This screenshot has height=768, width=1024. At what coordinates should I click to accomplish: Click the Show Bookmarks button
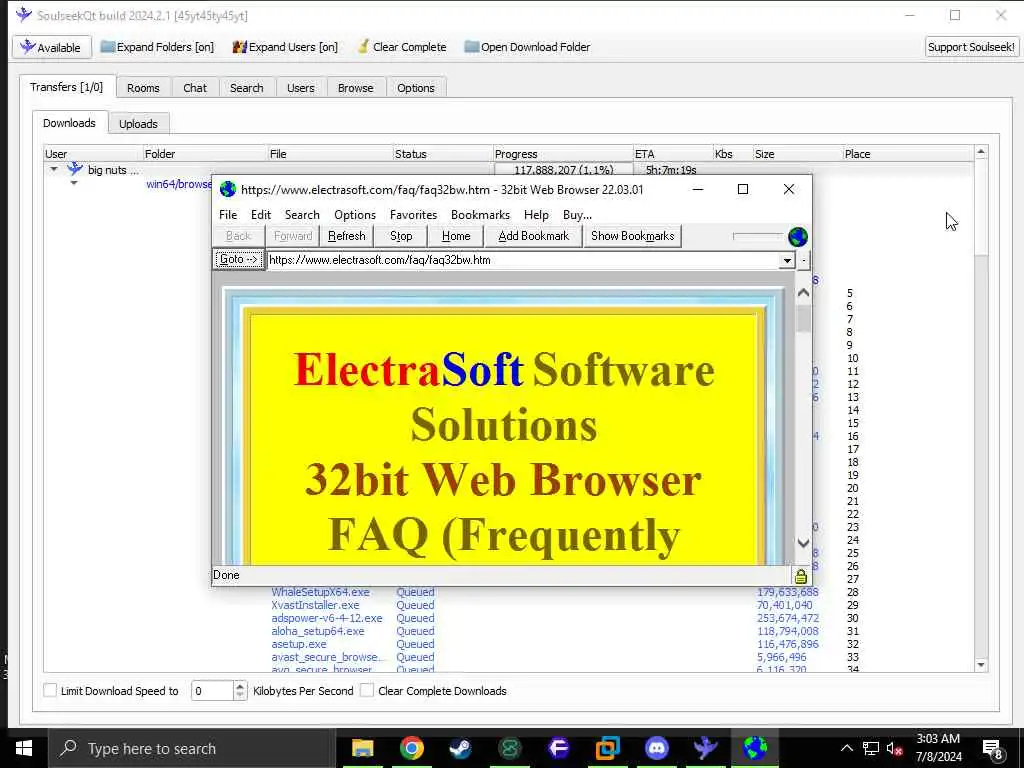[x=632, y=236]
